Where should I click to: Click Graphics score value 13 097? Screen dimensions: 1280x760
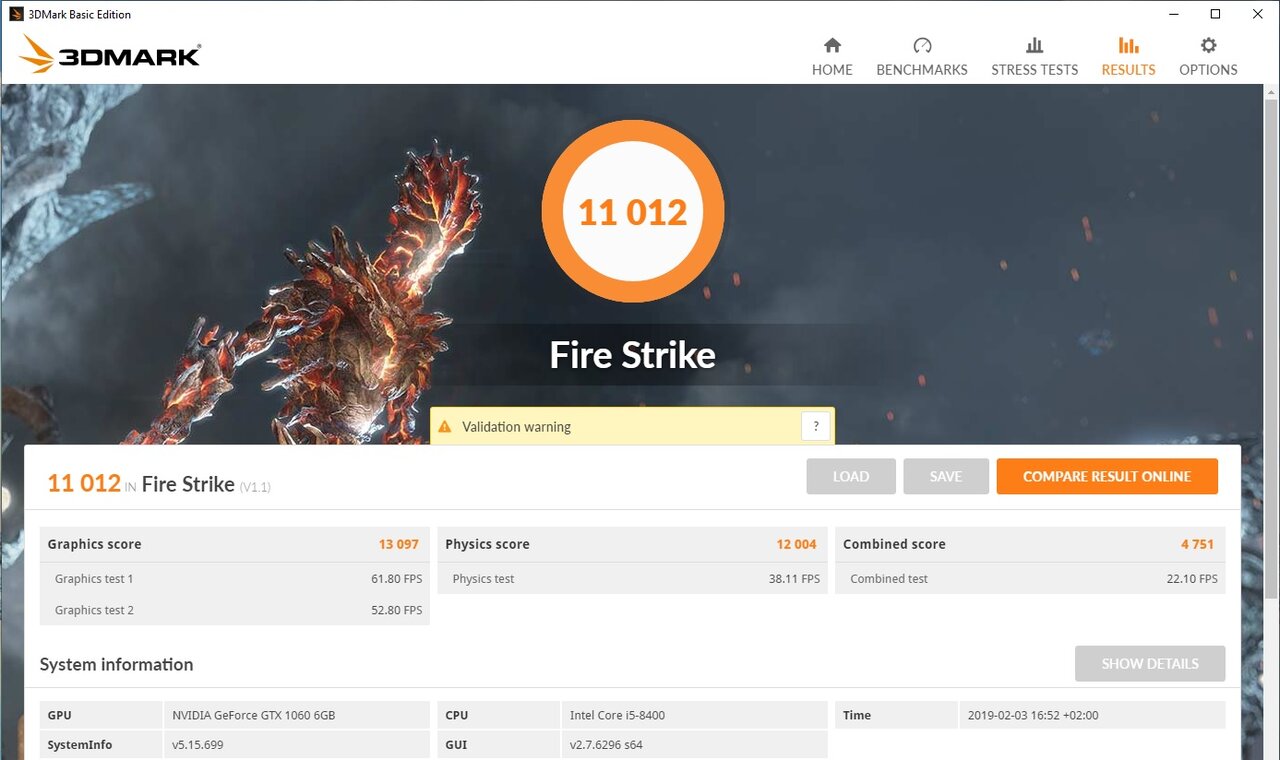399,544
